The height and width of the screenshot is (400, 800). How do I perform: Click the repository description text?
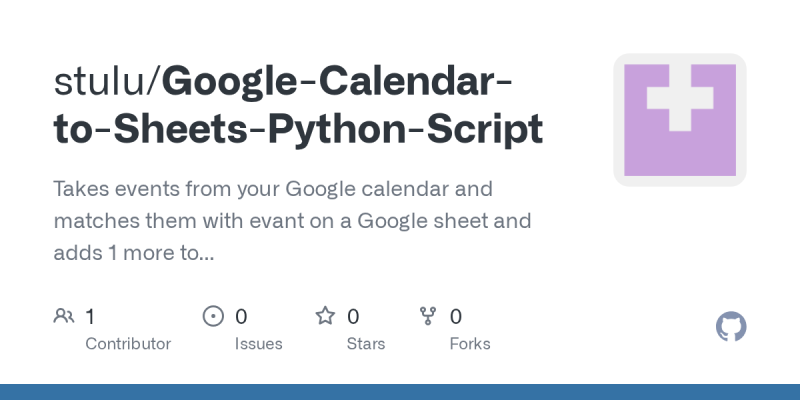click(273, 221)
